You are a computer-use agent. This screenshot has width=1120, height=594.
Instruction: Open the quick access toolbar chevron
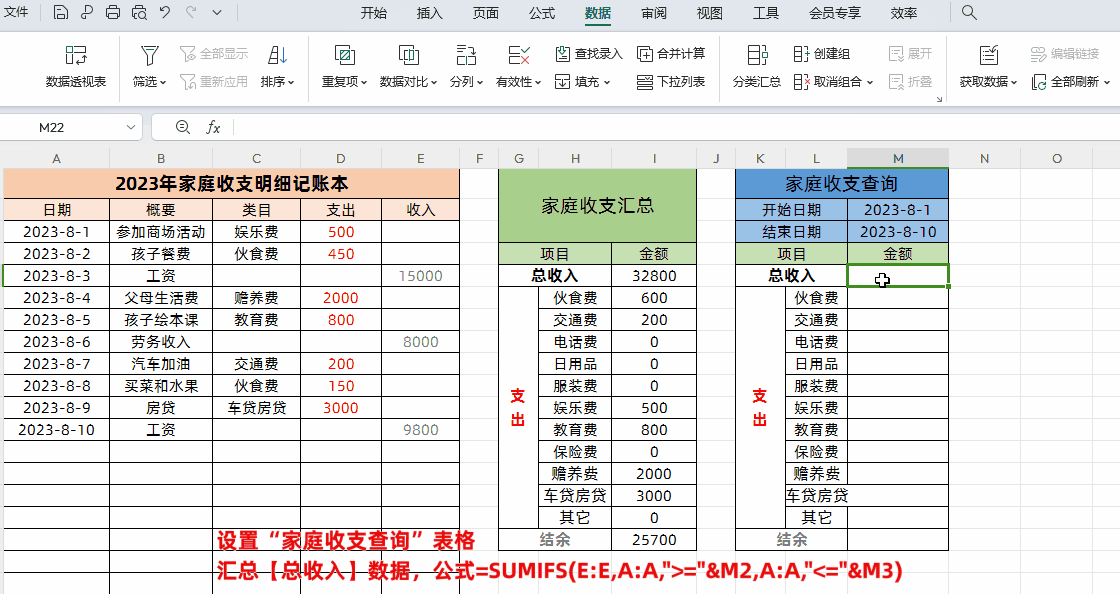point(217,13)
